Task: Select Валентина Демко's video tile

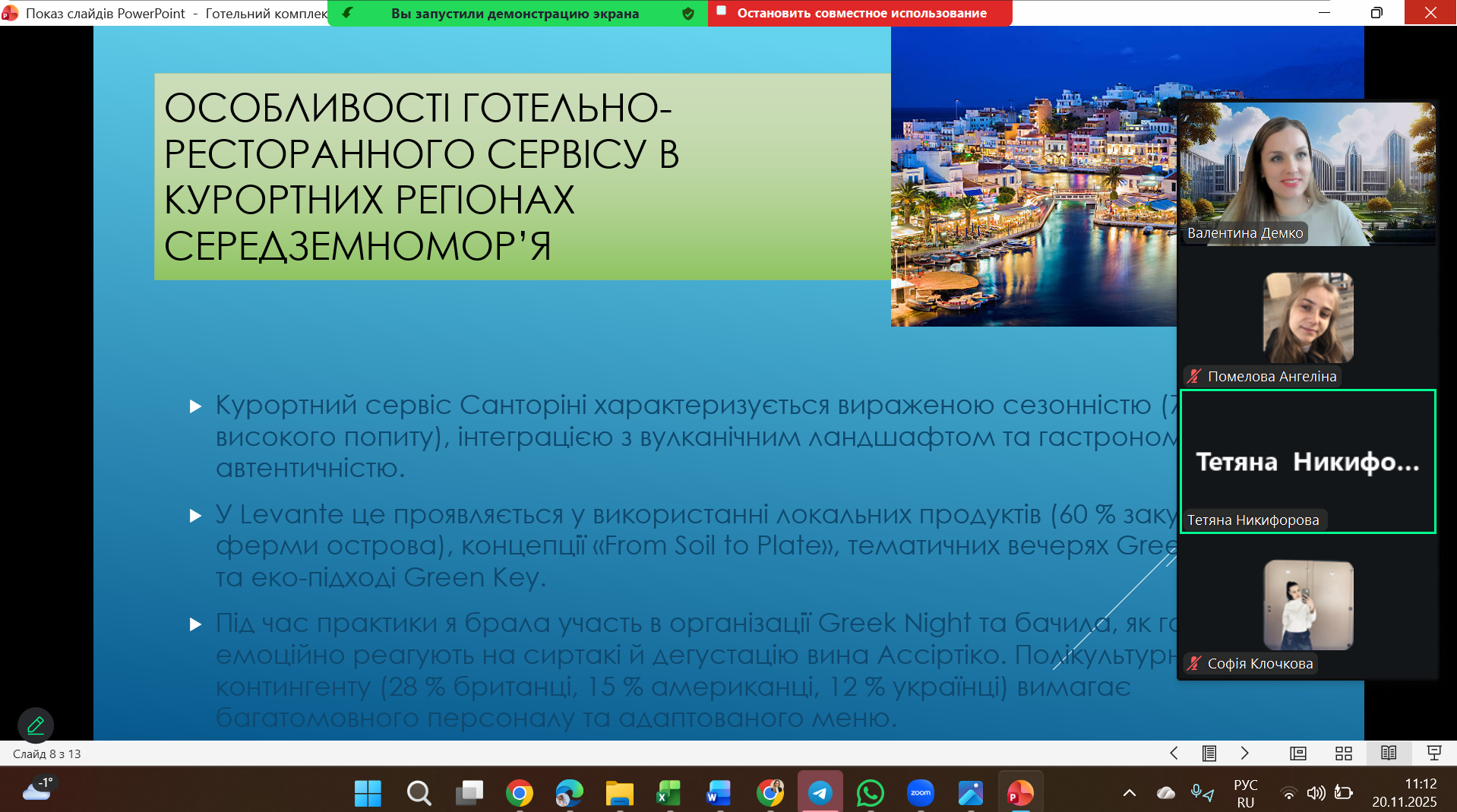Action: pyautogui.click(x=1307, y=174)
